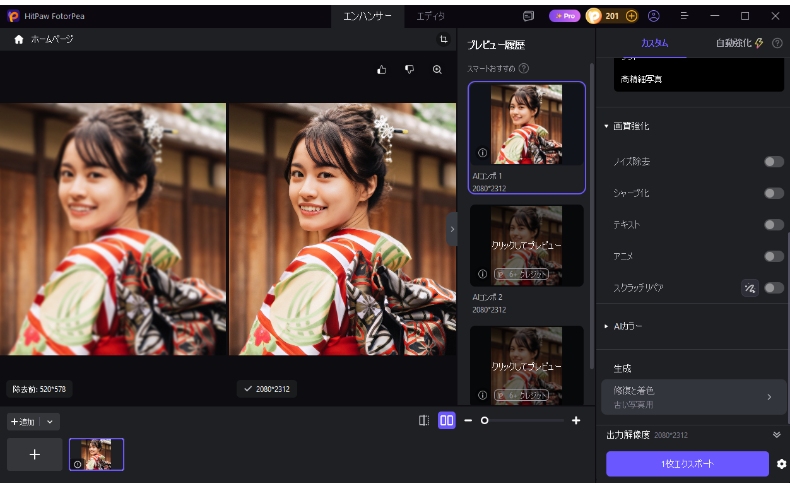Expand the AIカラー section
This screenshot has height=488, width=790.
(x=607, y=326)
